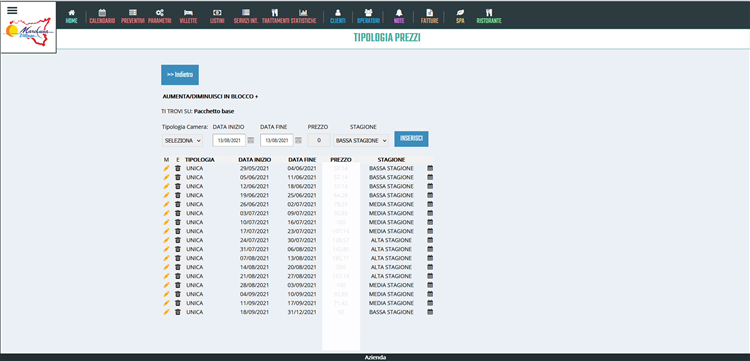Delete the row starting 17/07/2021

(x=177, y=231)
